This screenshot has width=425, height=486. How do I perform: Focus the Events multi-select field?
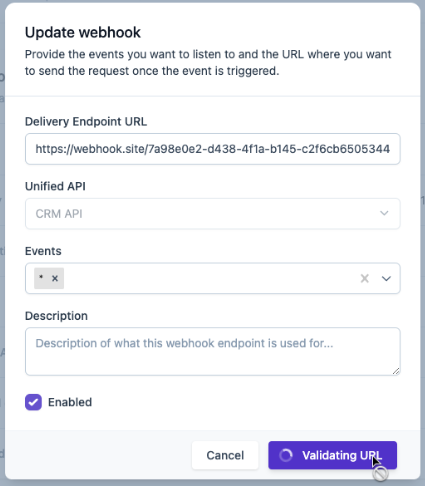coord(213,278)
